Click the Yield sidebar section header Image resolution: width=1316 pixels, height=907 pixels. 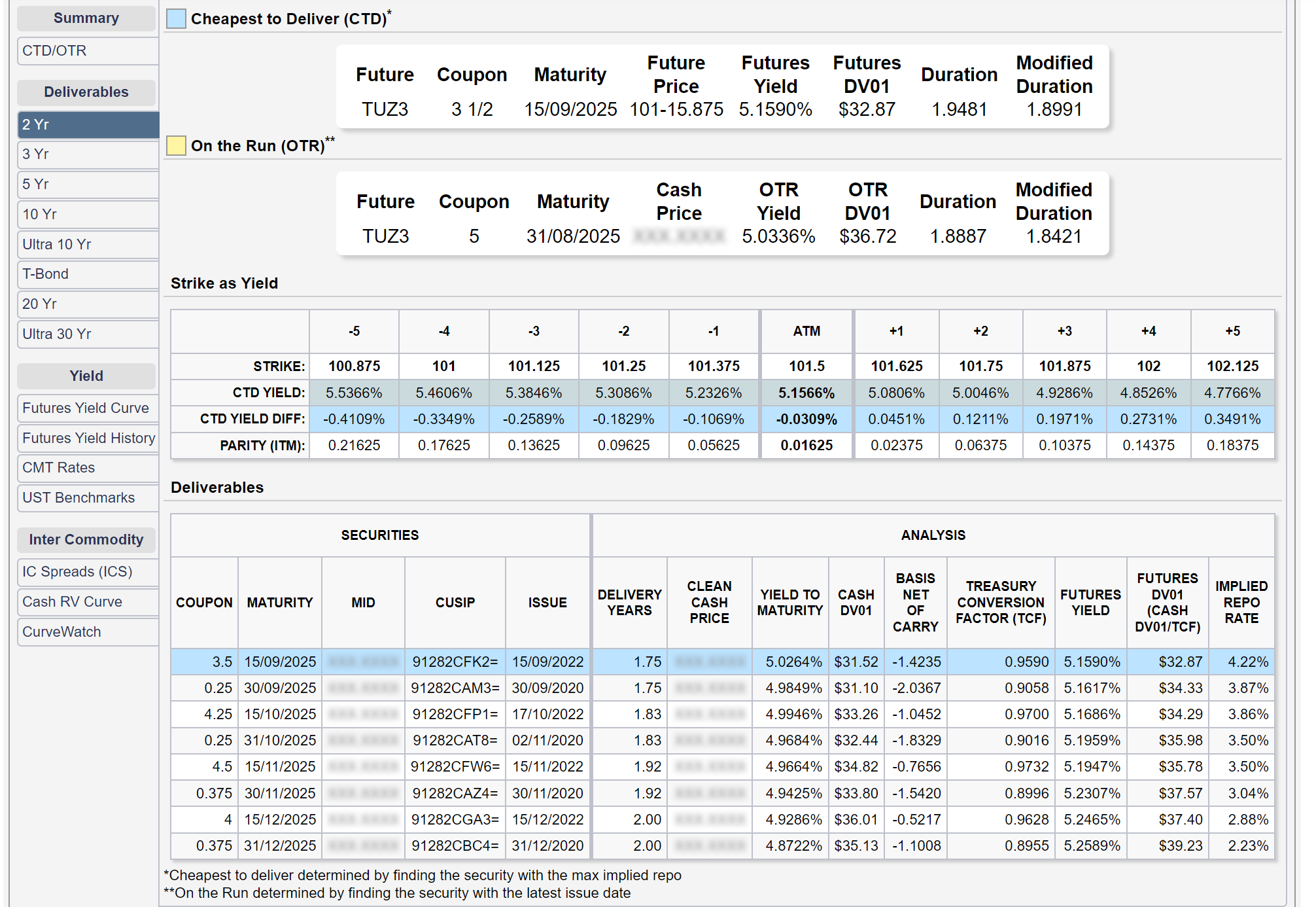tap(86, 376)
